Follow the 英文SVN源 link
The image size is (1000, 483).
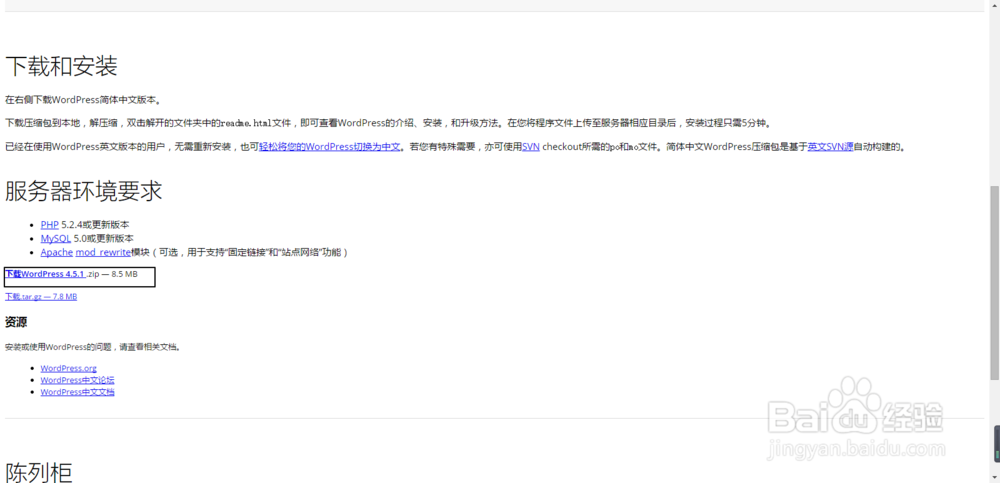coord(830,147)
